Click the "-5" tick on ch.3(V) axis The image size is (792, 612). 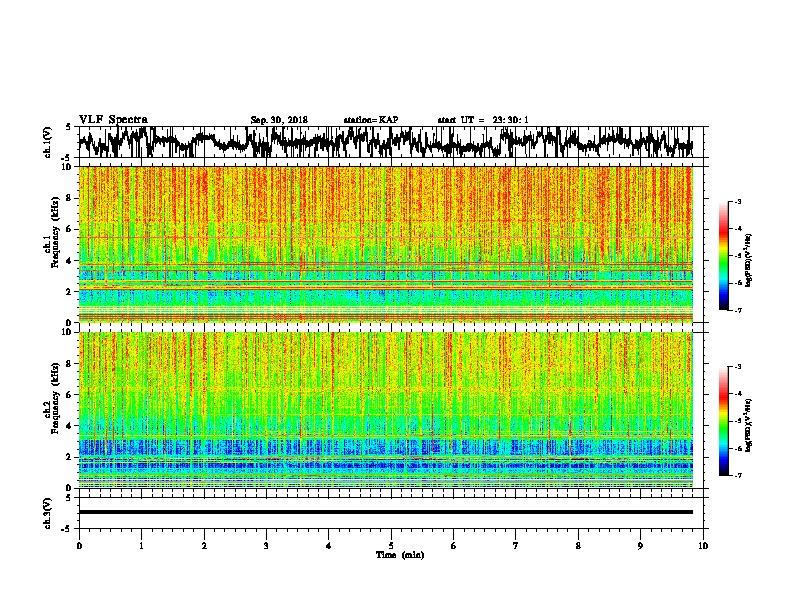[67, 529]
